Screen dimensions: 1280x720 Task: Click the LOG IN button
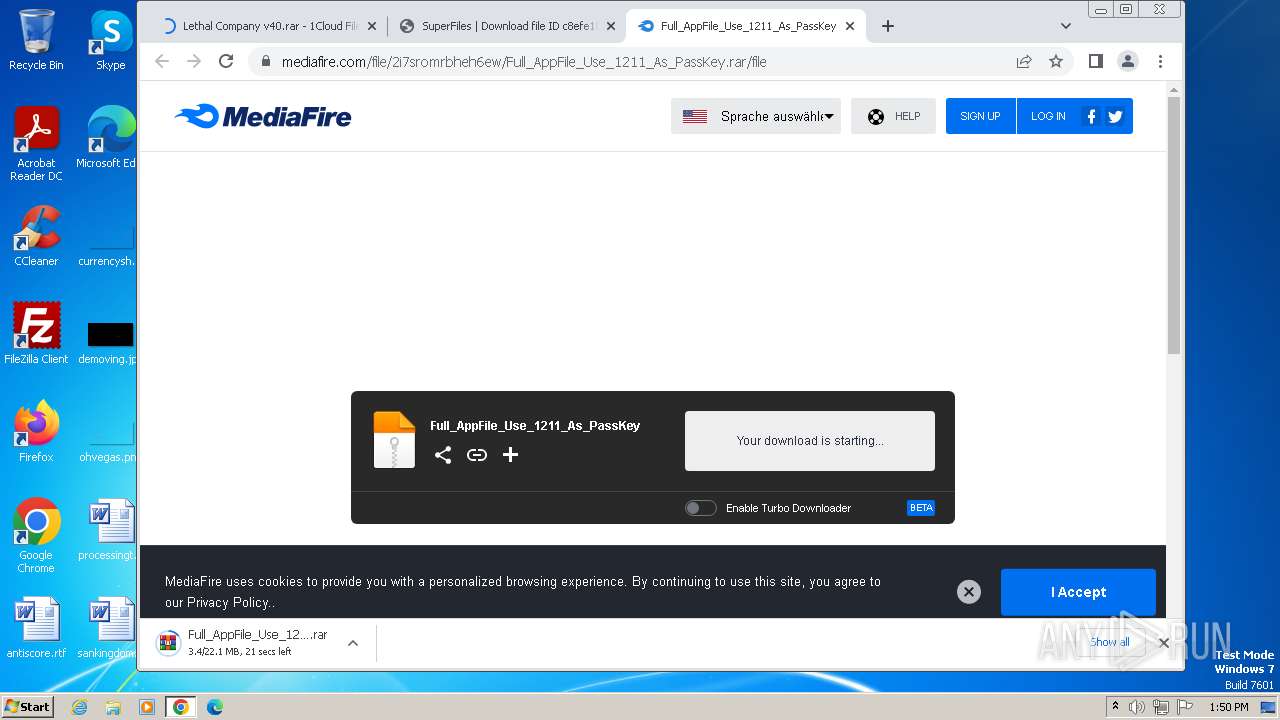(1048, 116)
